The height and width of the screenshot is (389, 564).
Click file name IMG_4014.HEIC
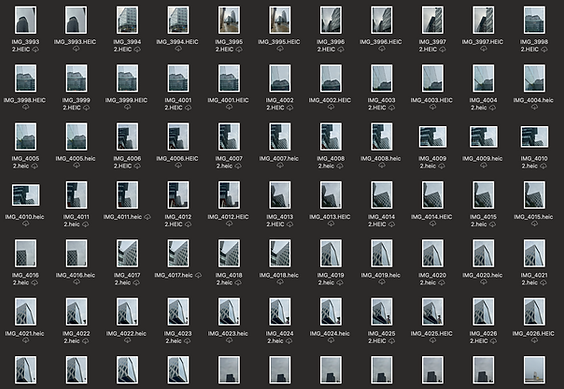[432, 217]
